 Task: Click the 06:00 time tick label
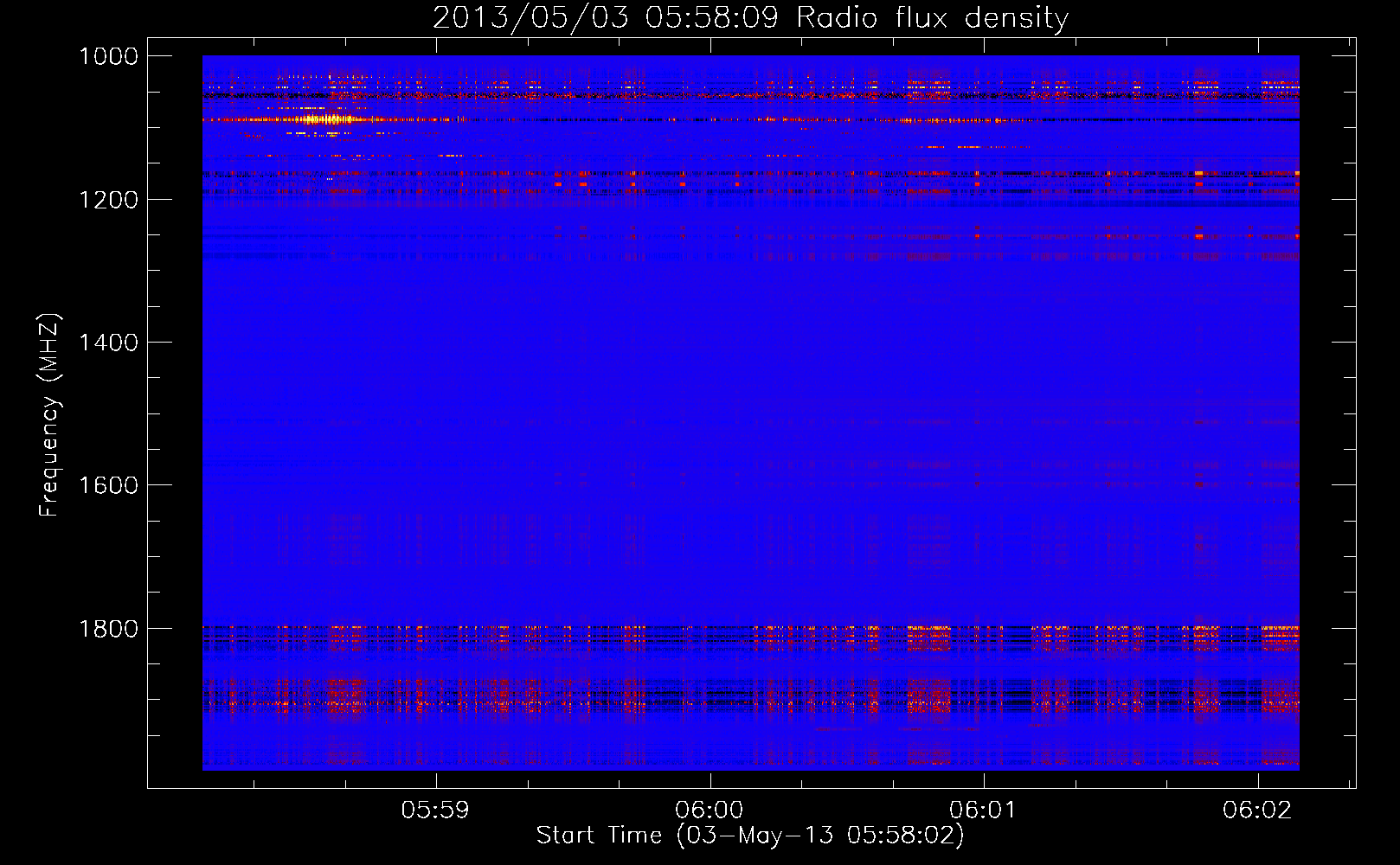click(710, 810)
